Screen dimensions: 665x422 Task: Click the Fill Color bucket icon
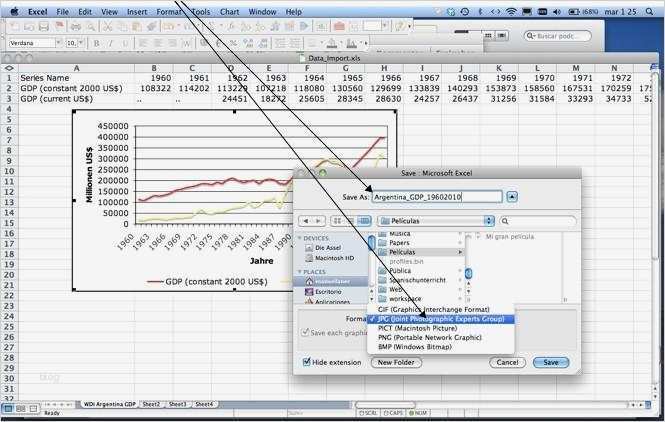pos(332,43)
